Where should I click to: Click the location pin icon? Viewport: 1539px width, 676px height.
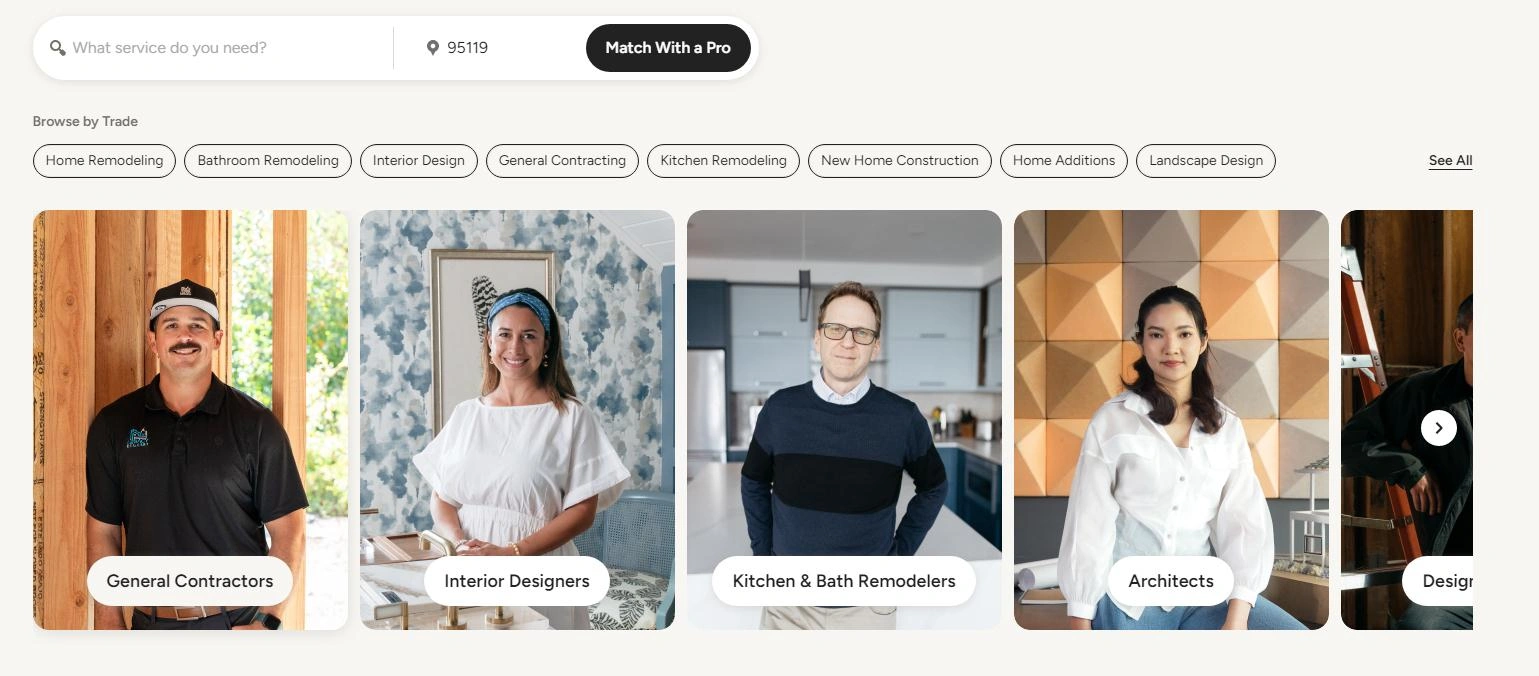(433, 47)
